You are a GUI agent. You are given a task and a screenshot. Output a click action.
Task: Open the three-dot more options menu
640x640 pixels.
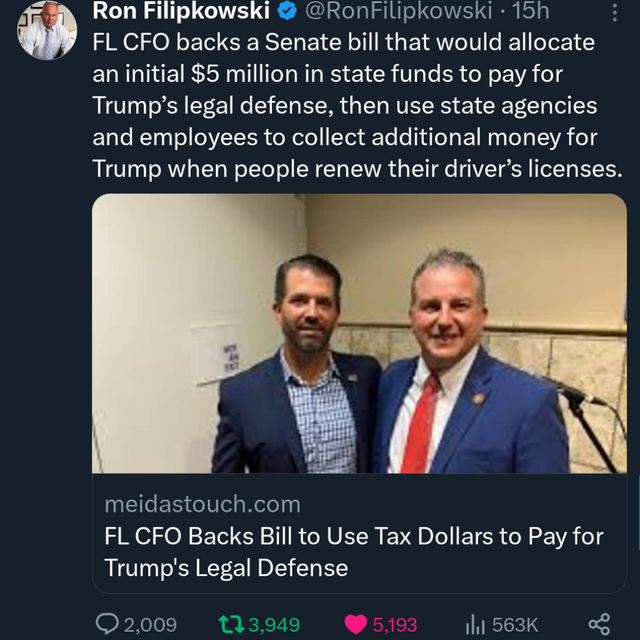pos(613,12)
